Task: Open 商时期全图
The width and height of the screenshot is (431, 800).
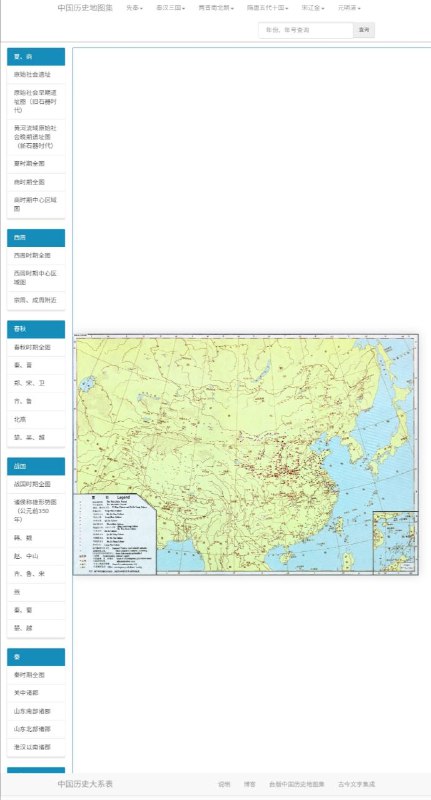Action: [36, 182]
